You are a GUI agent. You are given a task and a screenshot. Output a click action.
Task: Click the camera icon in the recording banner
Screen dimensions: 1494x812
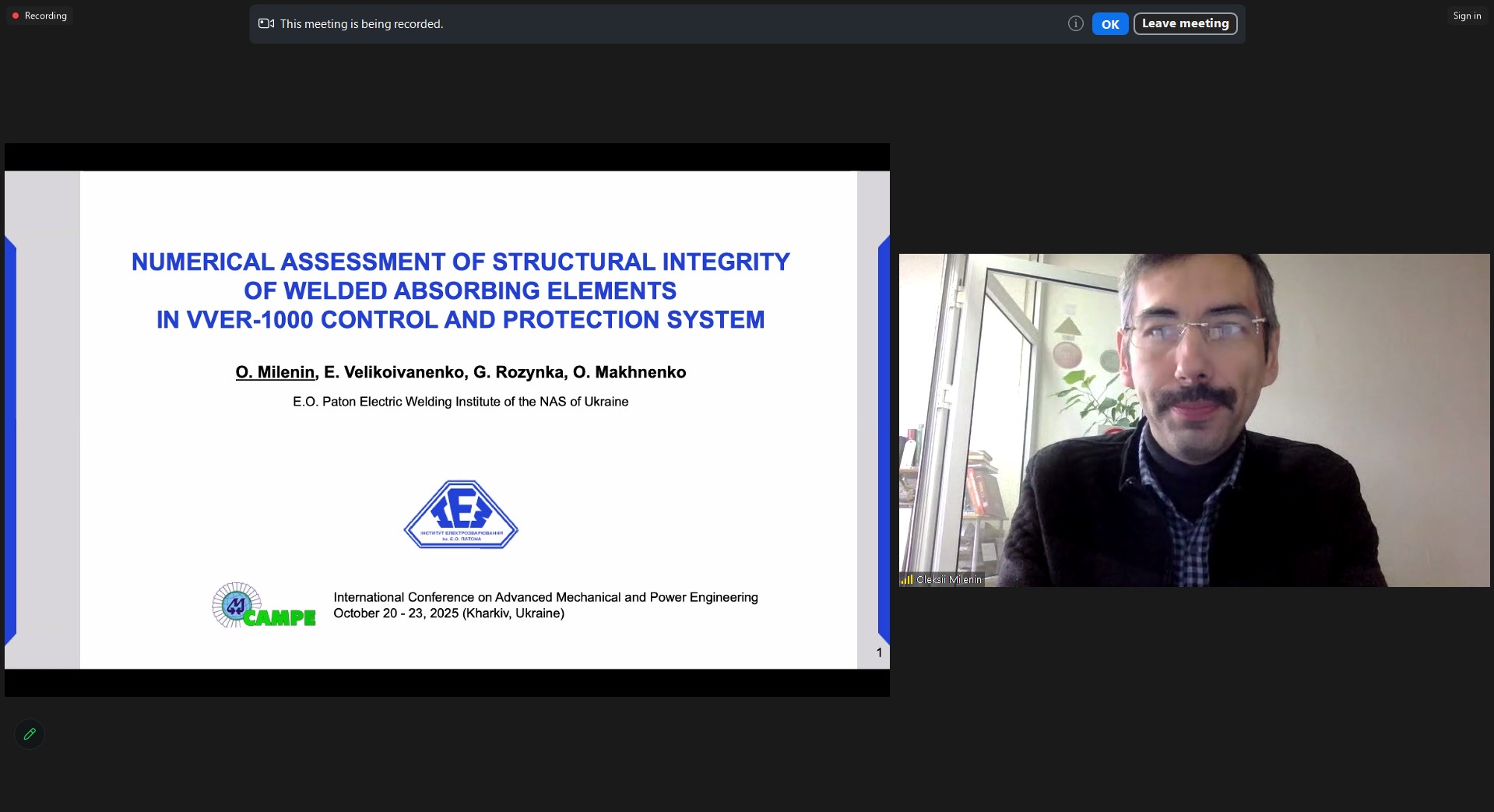click(266, 24)
